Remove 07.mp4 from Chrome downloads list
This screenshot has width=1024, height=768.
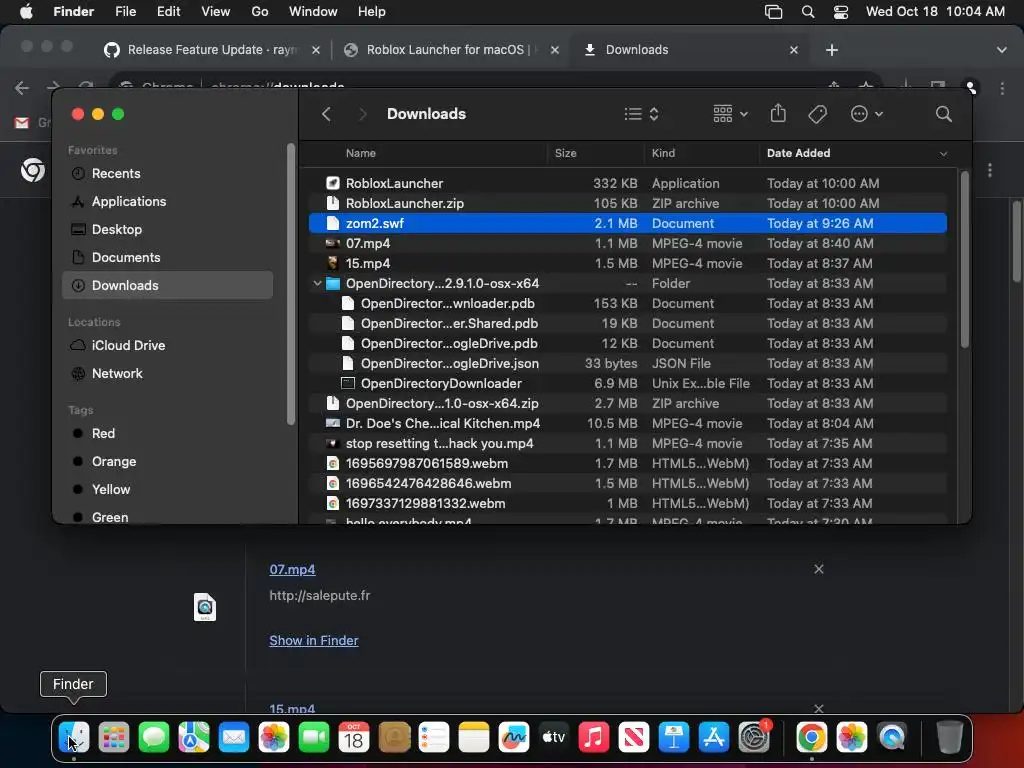(x=818, y=569)
